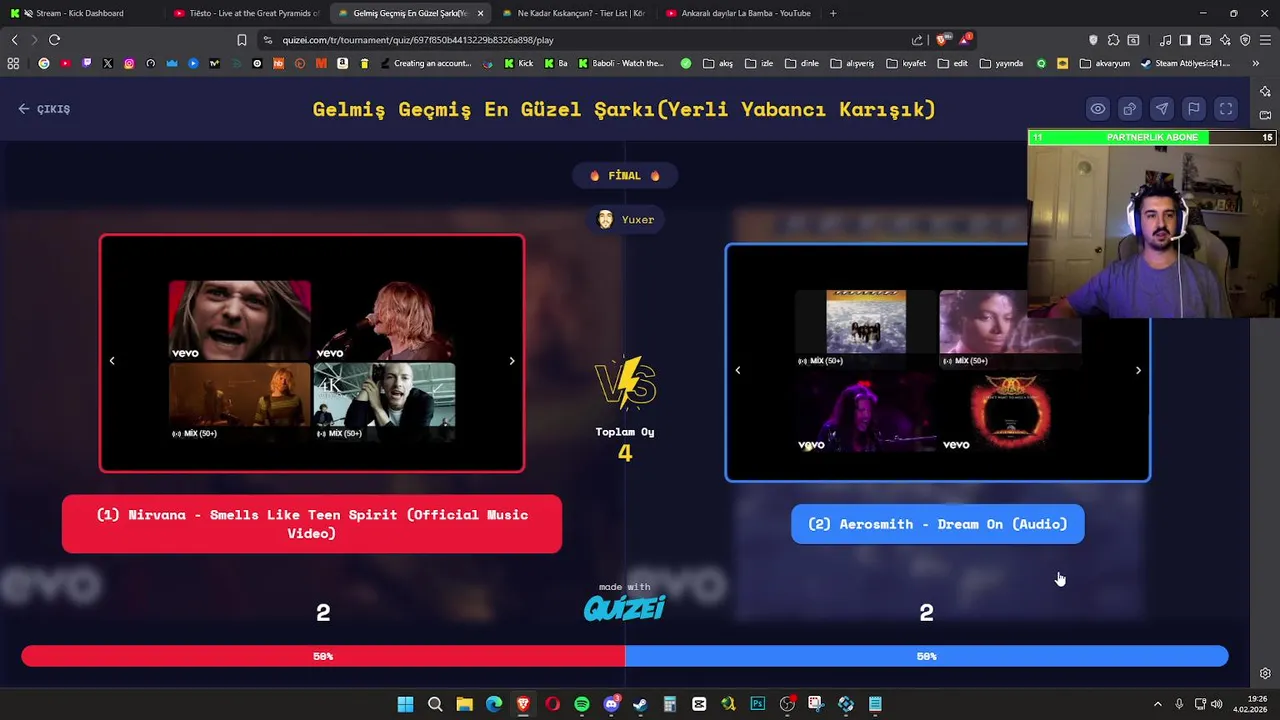
Task: Open Discord from taskbar
Action: [x=611, y=704]
